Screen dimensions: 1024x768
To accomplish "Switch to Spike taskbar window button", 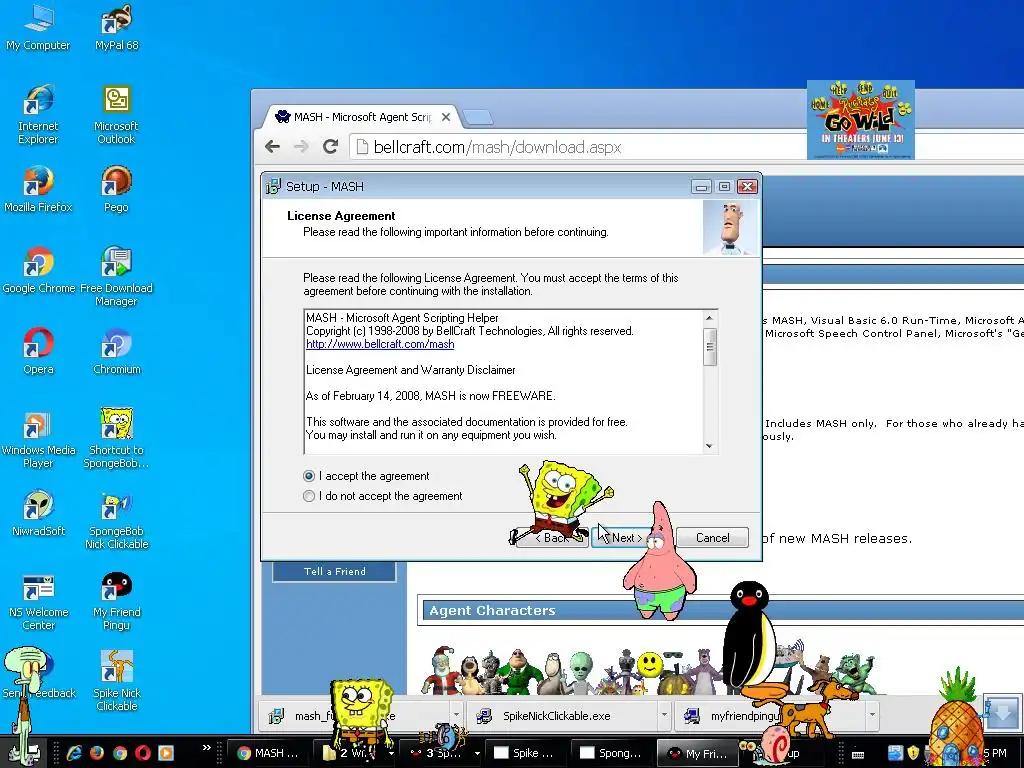I will point(526,753).
